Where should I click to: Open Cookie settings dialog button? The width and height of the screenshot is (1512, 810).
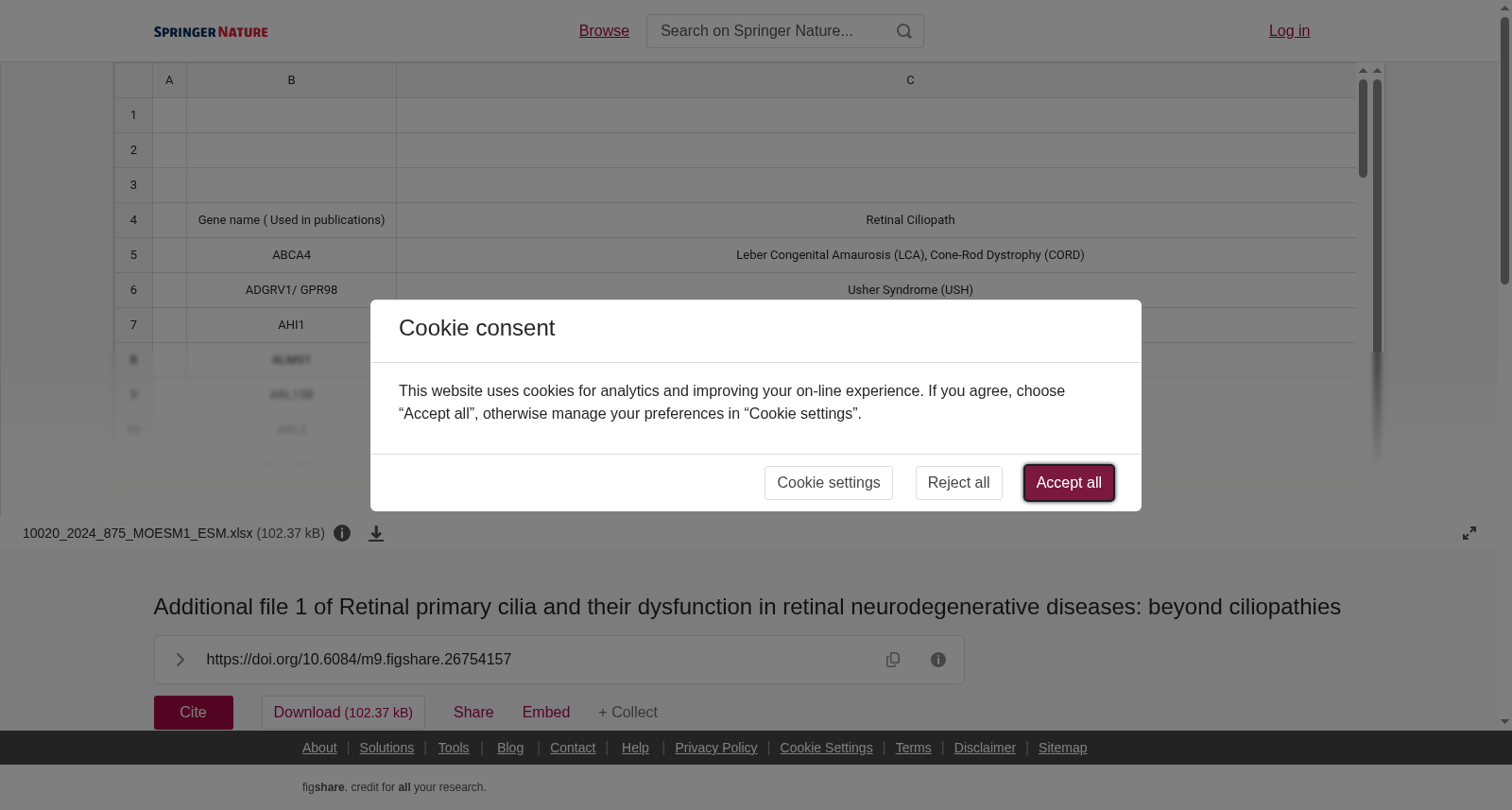[829, 483]
